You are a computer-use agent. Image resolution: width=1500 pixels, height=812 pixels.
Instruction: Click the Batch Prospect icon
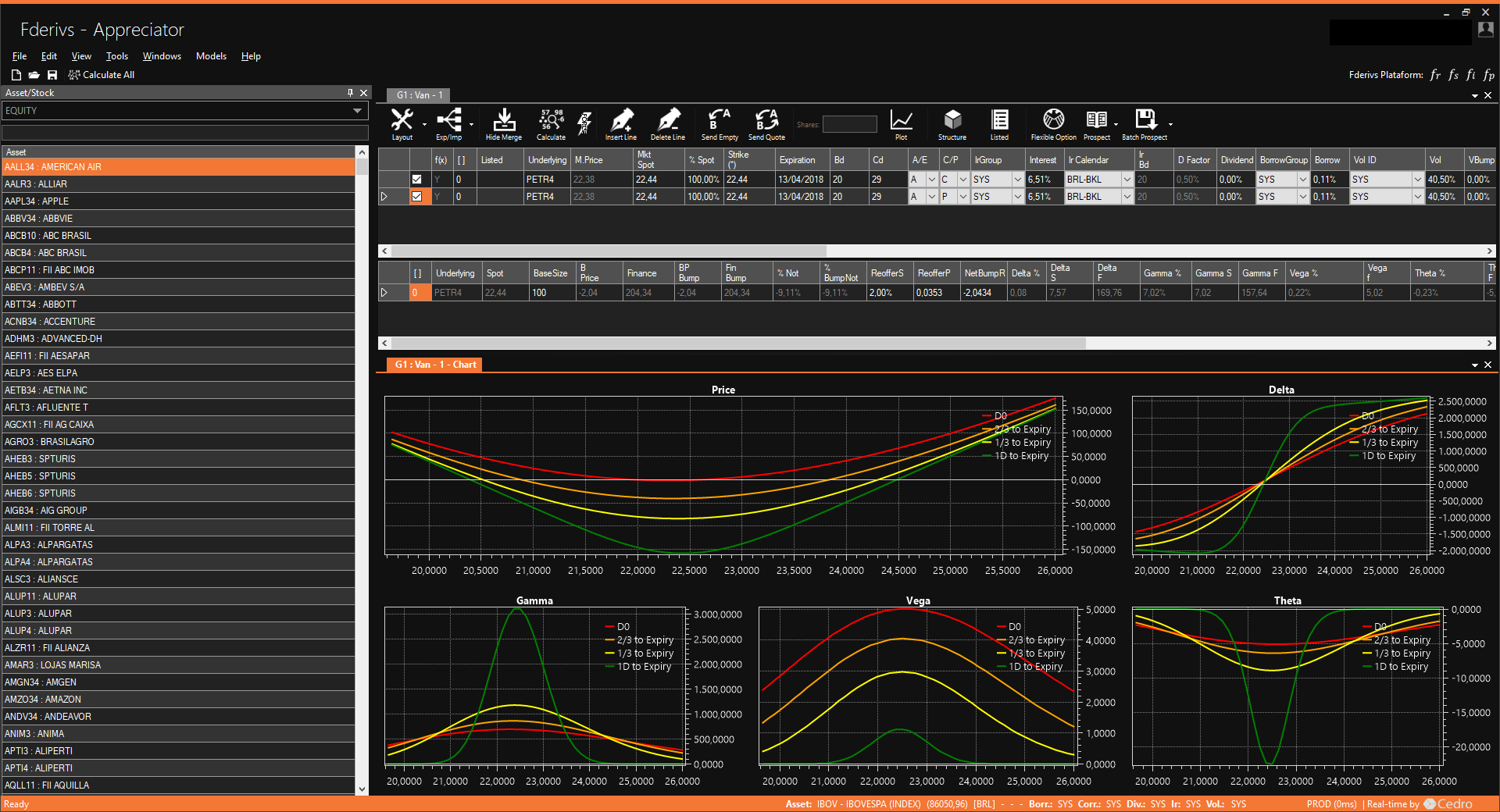coord(1145,121)
